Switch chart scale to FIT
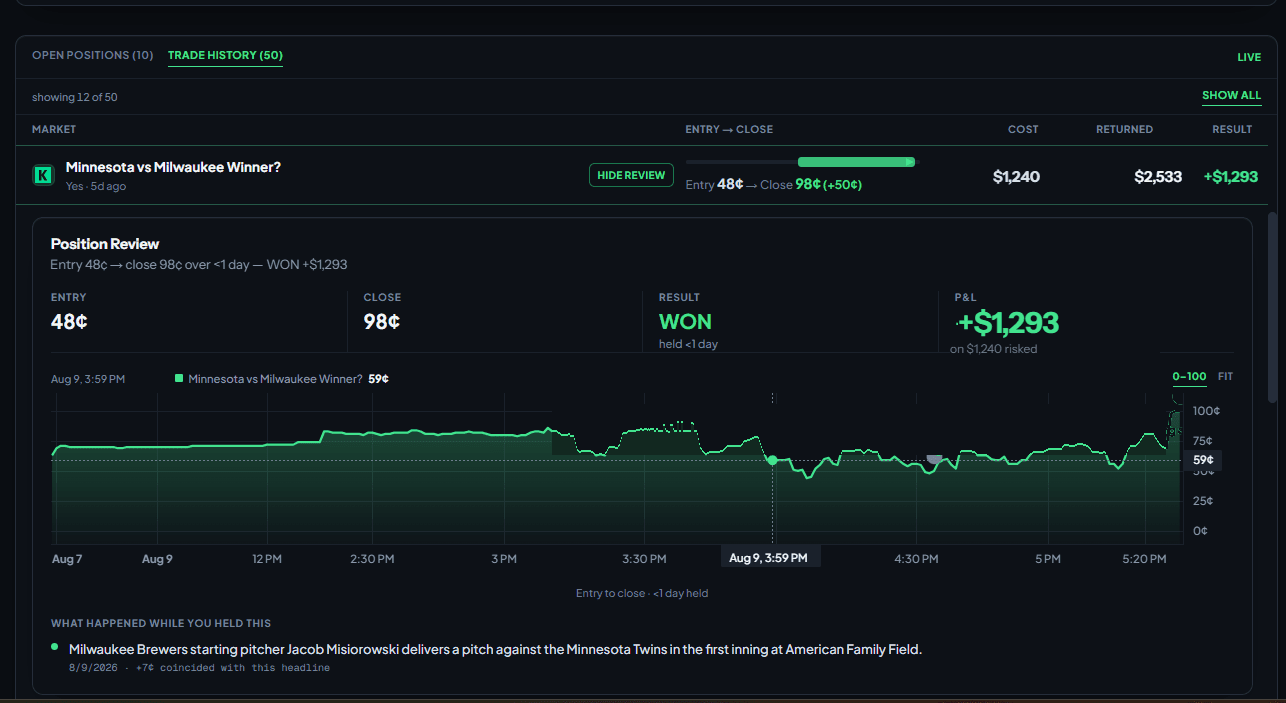This screenshot has height=703, width=1286. point(1225,377)
